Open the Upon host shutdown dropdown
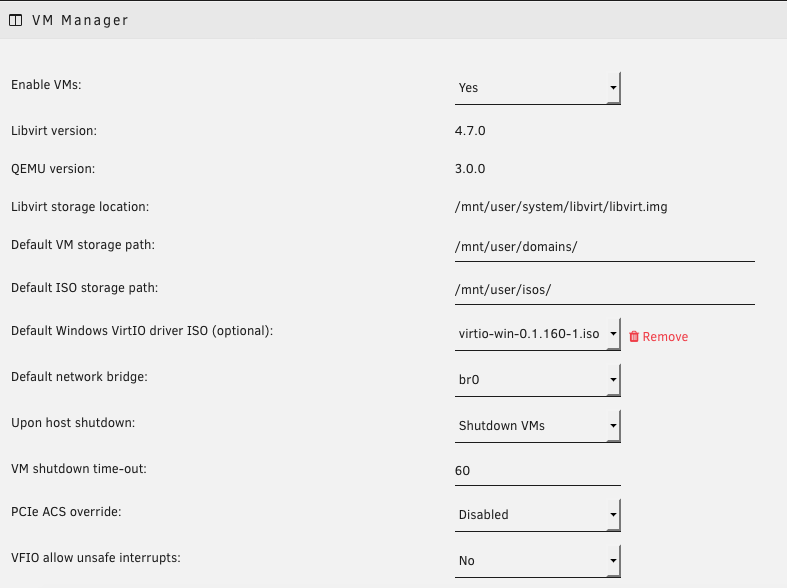The width and height of the screenshot is (787, 588). 538,426
